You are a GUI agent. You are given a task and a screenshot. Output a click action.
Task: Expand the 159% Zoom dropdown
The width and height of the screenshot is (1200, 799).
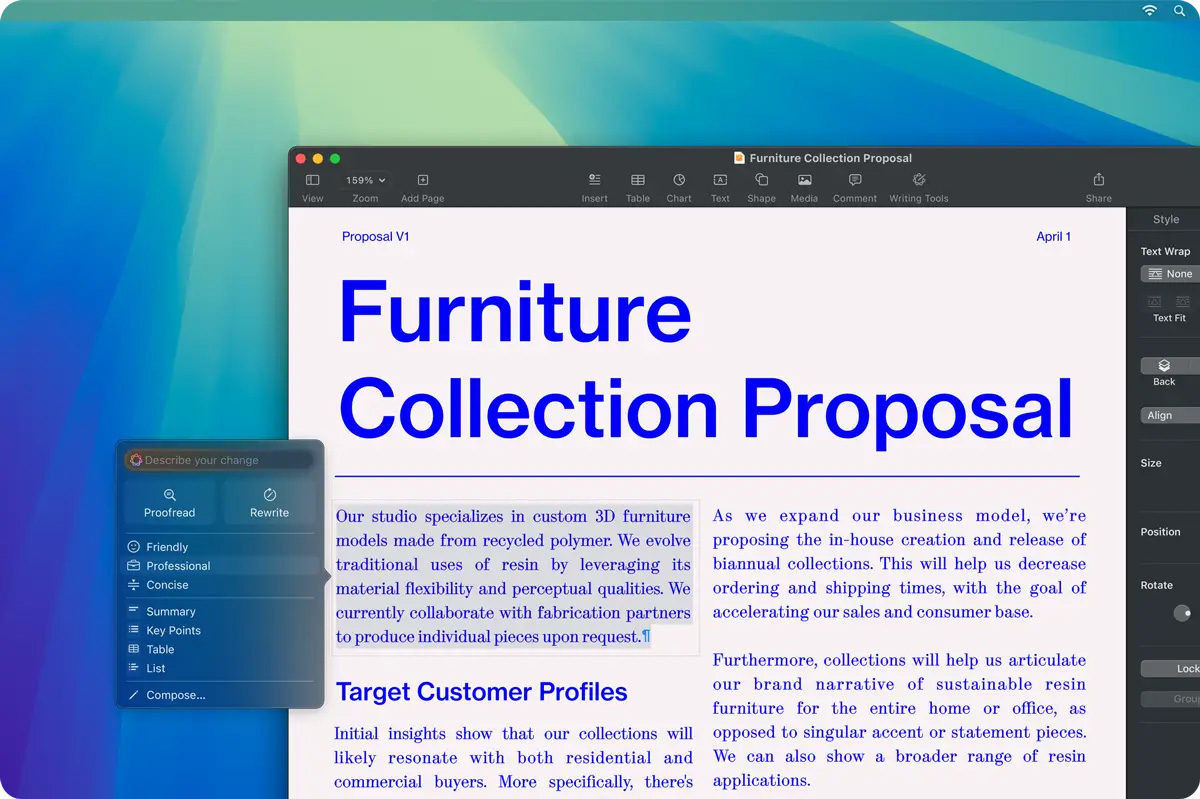pyautogui.click(x=365, y=181)
